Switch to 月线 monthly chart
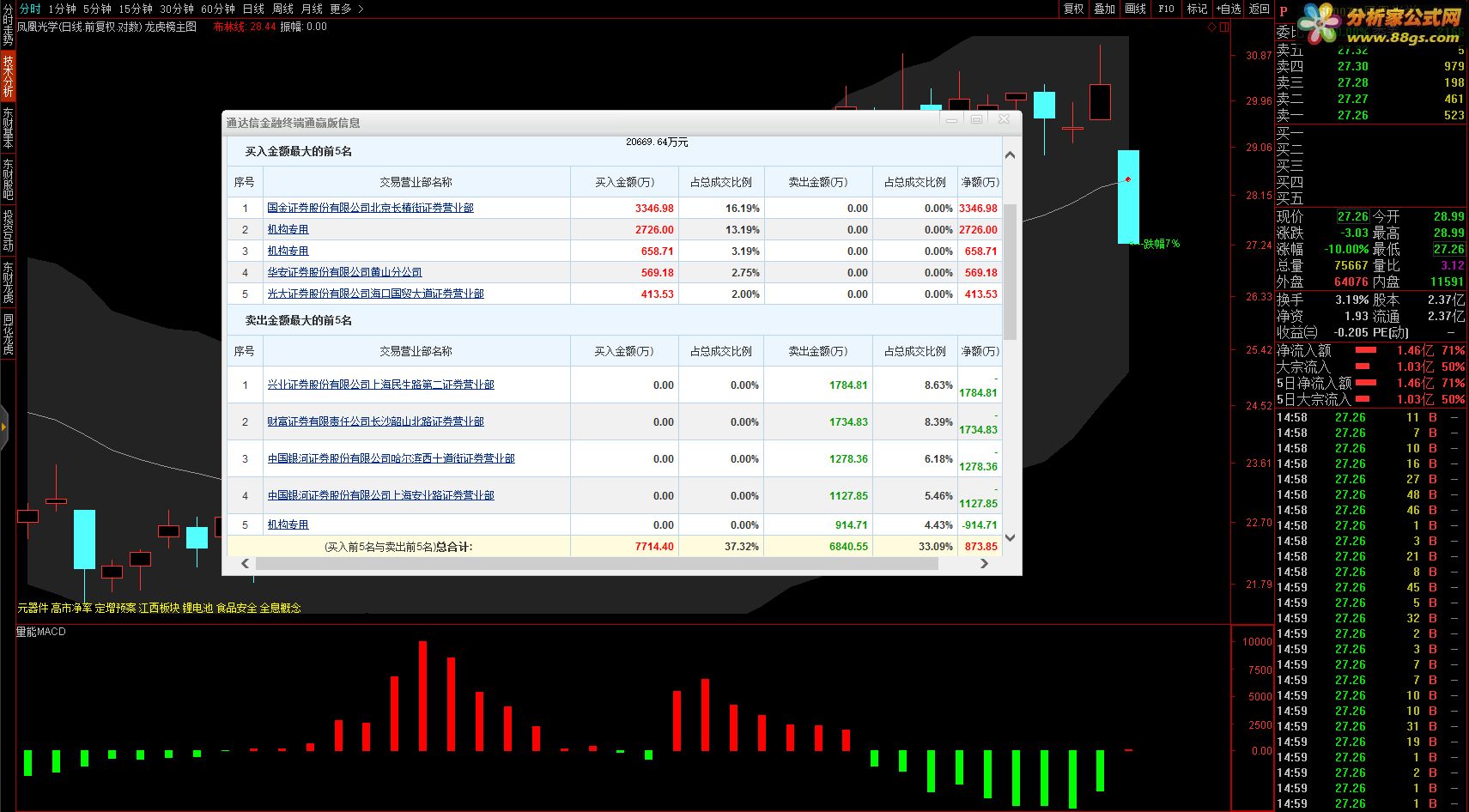This screenshot has width=1469, height=812. coord(312,9)
